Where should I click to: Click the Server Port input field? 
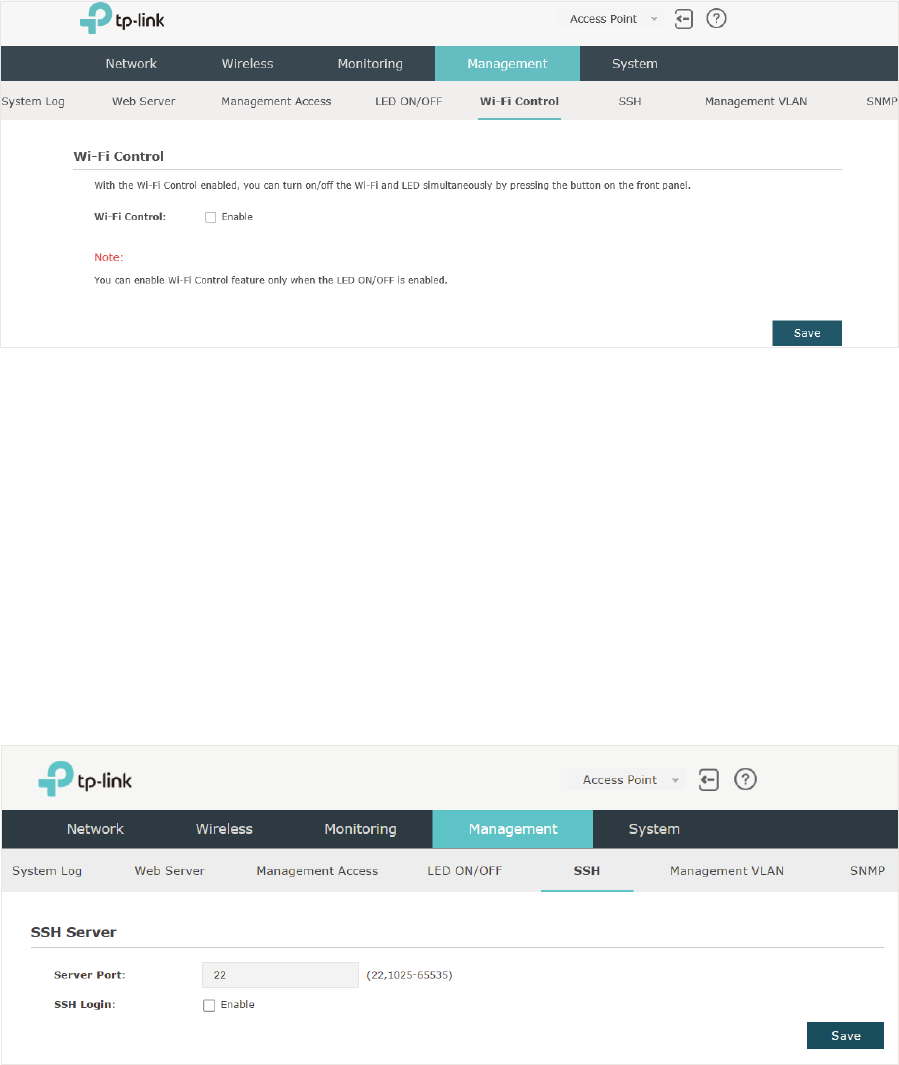point(280,975)
